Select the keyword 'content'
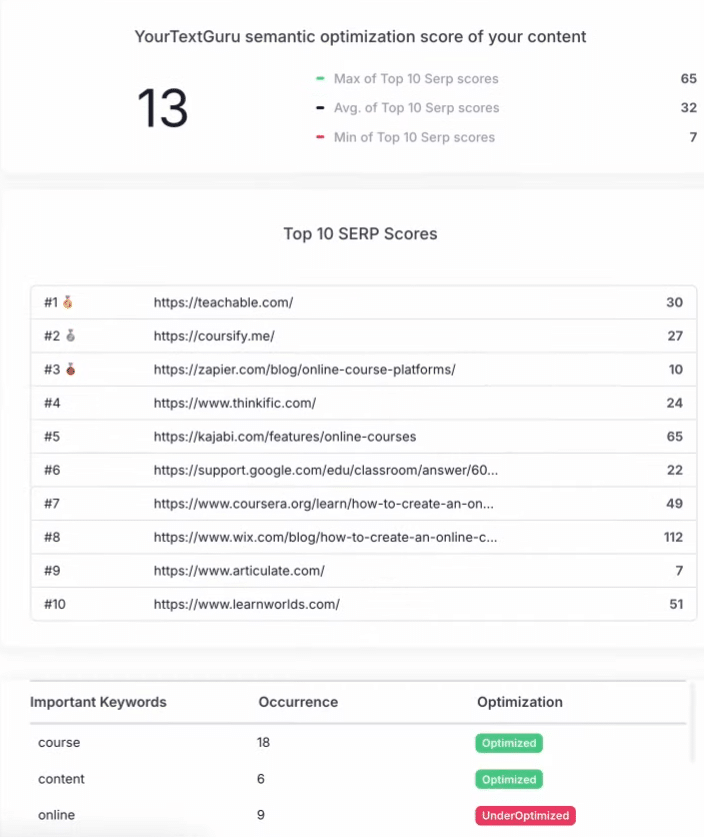 coord(61,779)
